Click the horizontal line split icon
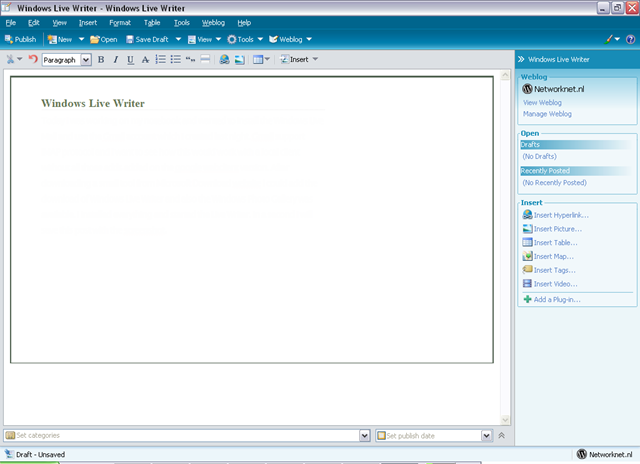The height and width of the screenshot is (464, 640). point(205,60)
